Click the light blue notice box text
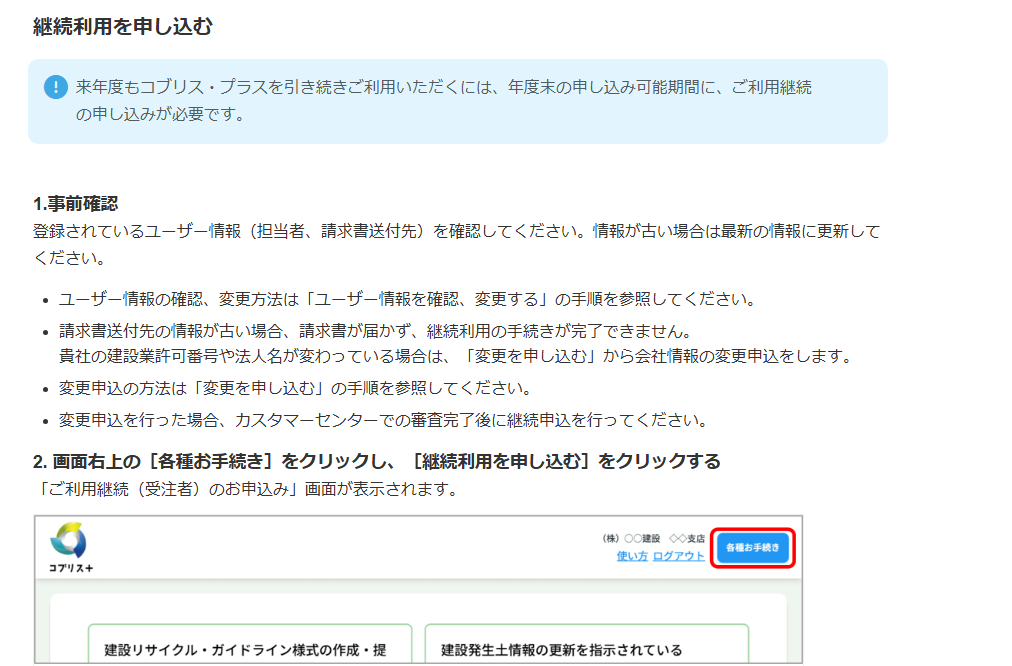The height and width of the screenshot is (666, 1012). [444, 100]
